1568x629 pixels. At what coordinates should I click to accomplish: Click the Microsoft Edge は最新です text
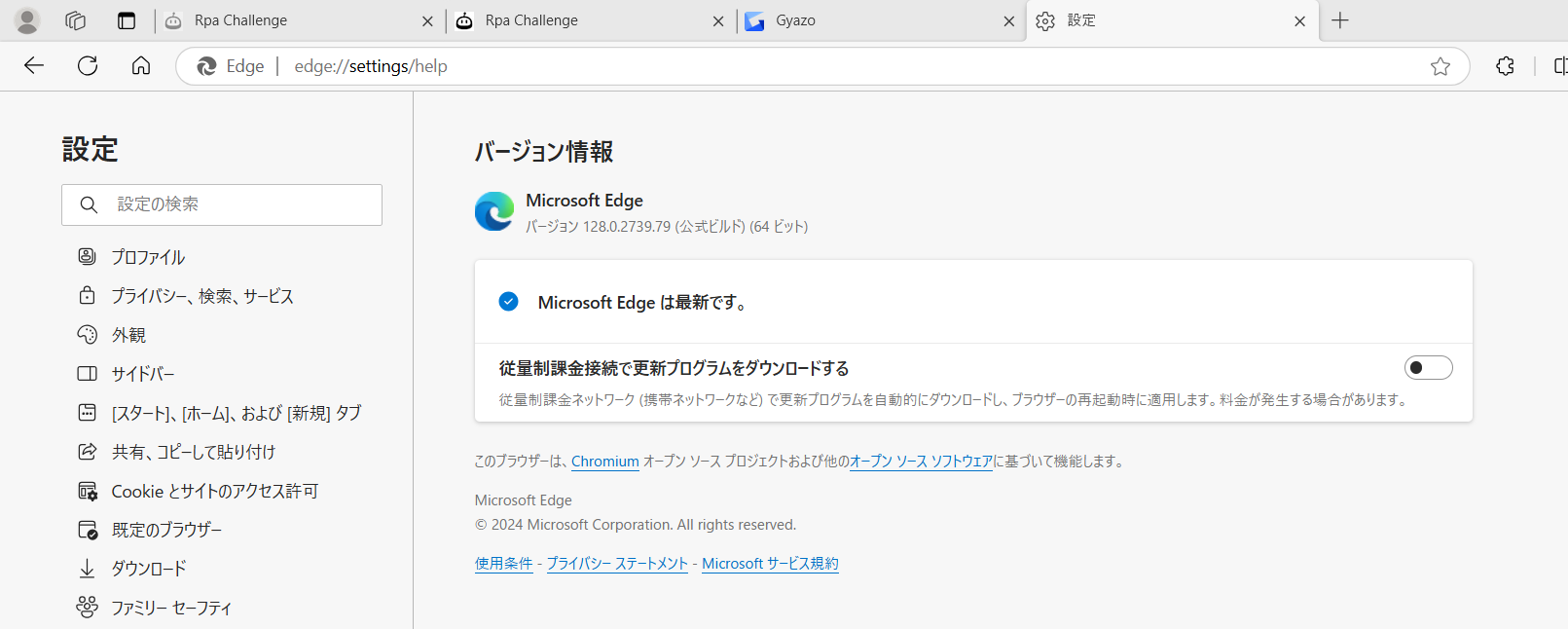tap(644, 303)
